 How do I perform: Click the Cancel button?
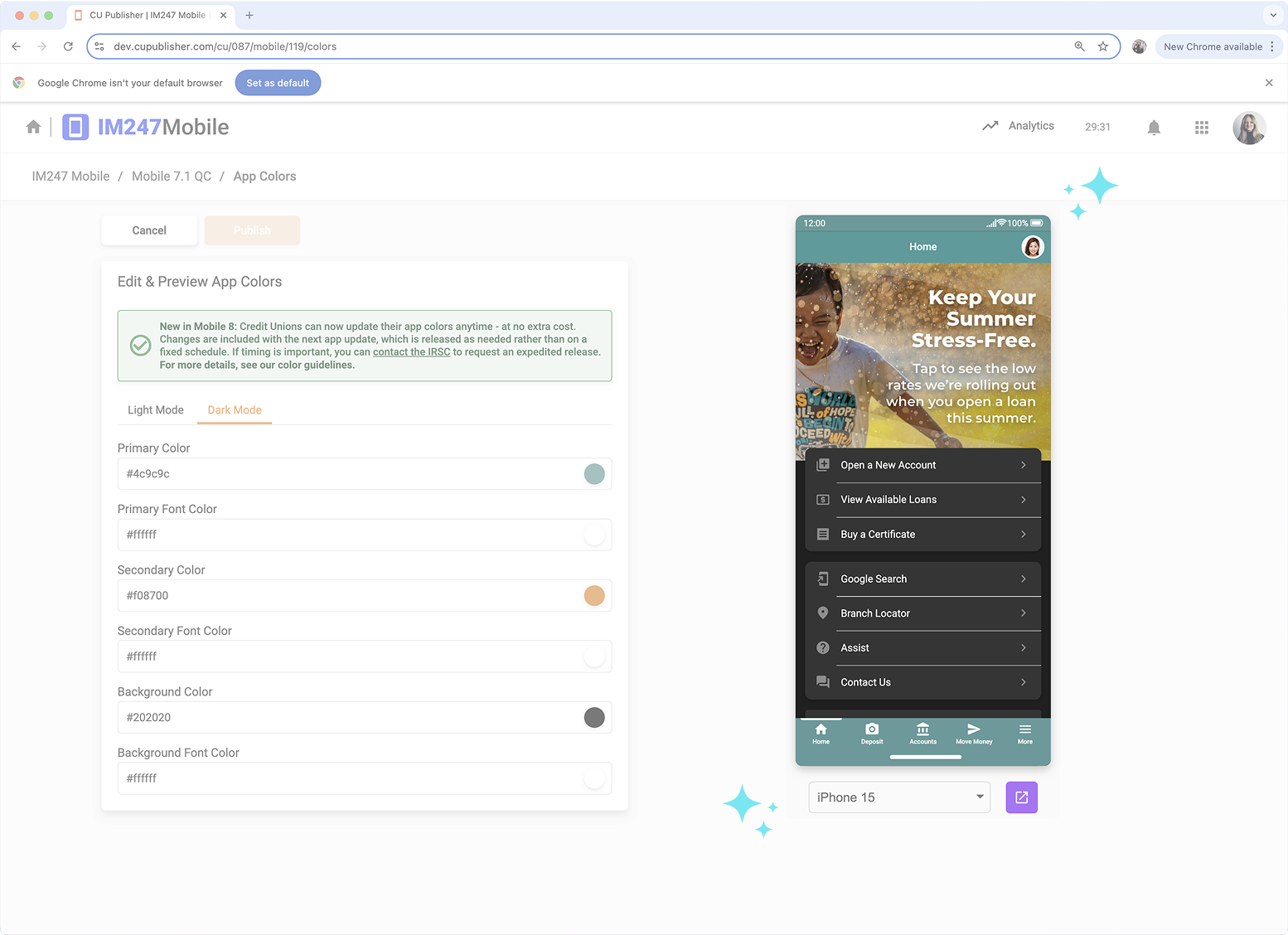click(x=149, y=230)
